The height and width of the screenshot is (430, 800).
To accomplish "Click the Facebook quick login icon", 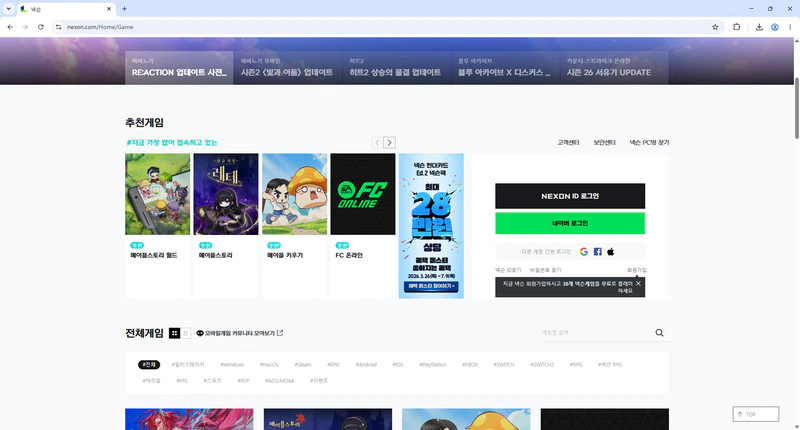I will tap(597, 251).
